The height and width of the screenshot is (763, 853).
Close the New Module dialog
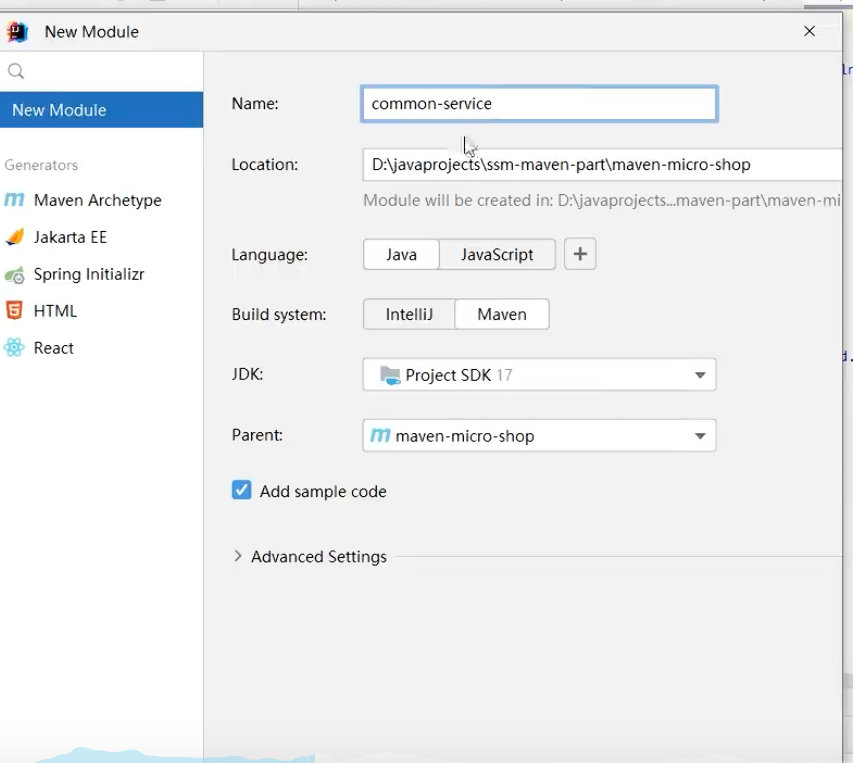[809, 32]
